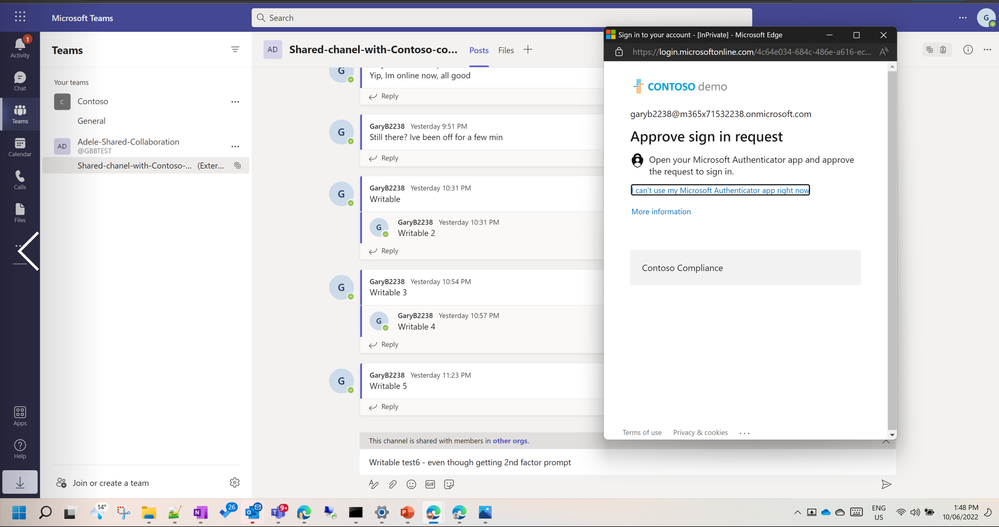
Task: Switch to the Posts tab
Action: pos(478,50)
